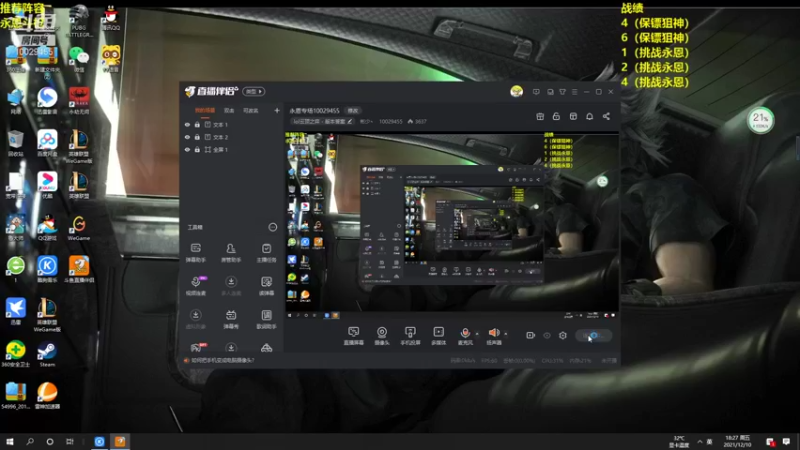Open the 弹幕秀 danmaku show tool
Screen dimensions: 800x450
point(231,319)
